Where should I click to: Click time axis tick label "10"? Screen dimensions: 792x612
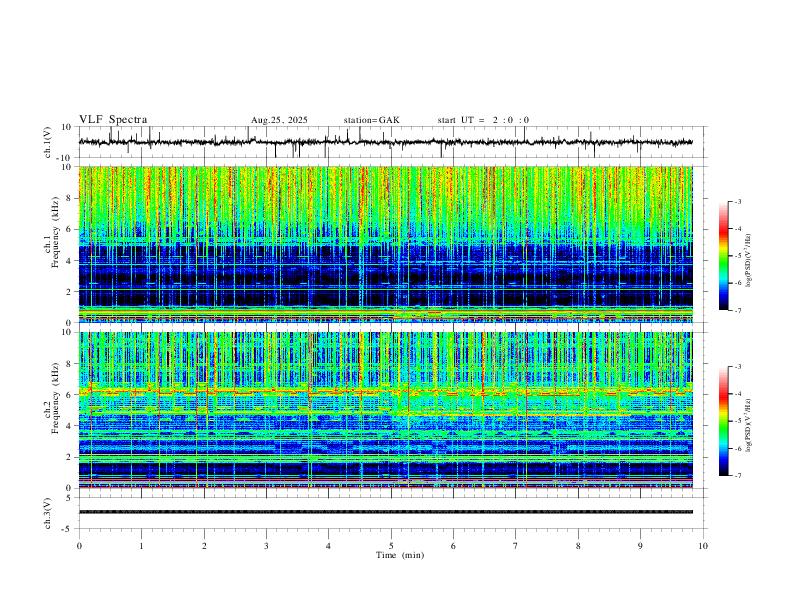(703, 546)
